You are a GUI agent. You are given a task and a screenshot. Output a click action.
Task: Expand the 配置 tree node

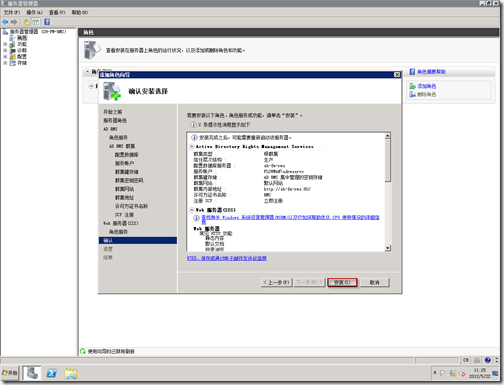click(5, 57)
